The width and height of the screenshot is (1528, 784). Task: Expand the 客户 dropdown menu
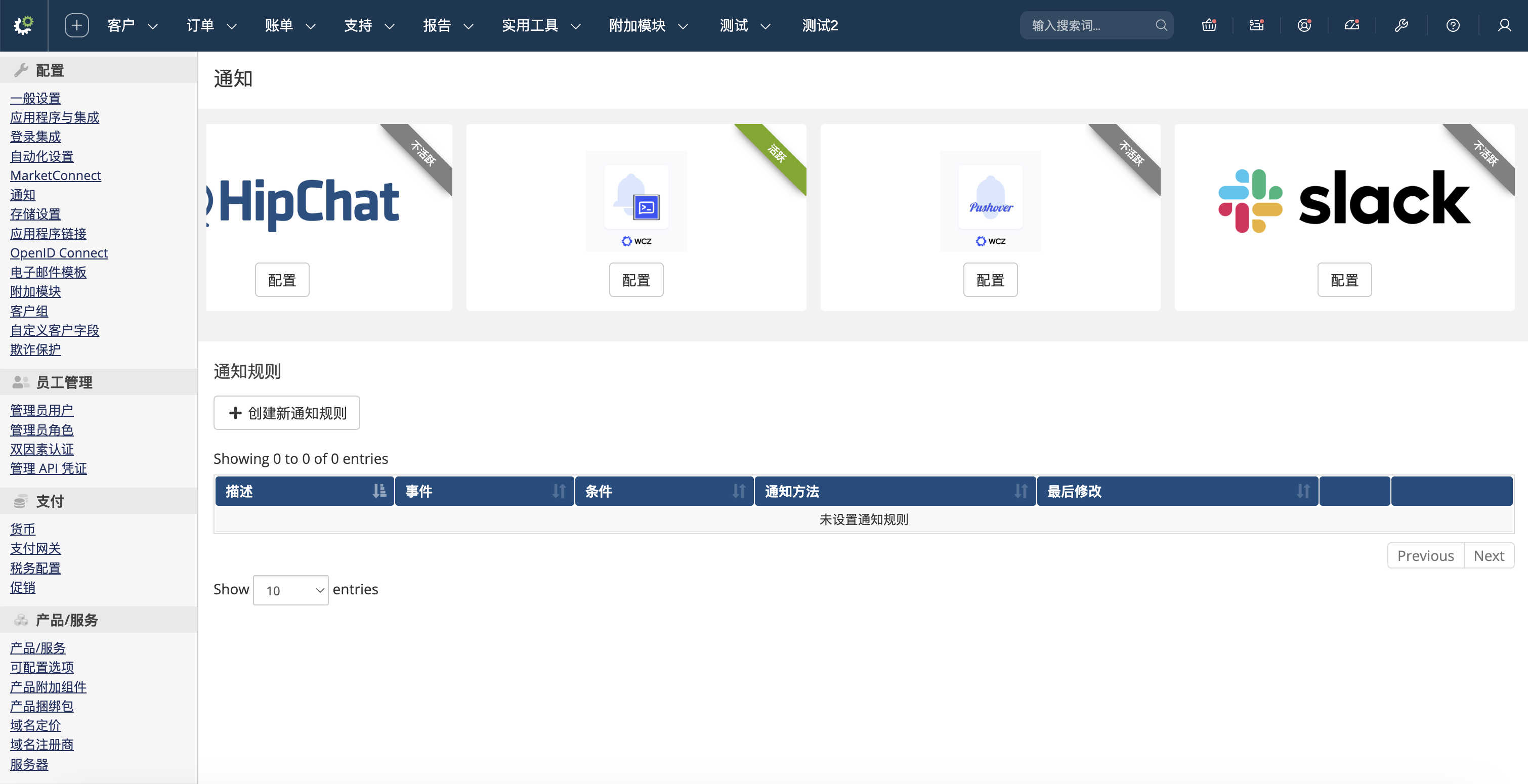click(132, 25)
